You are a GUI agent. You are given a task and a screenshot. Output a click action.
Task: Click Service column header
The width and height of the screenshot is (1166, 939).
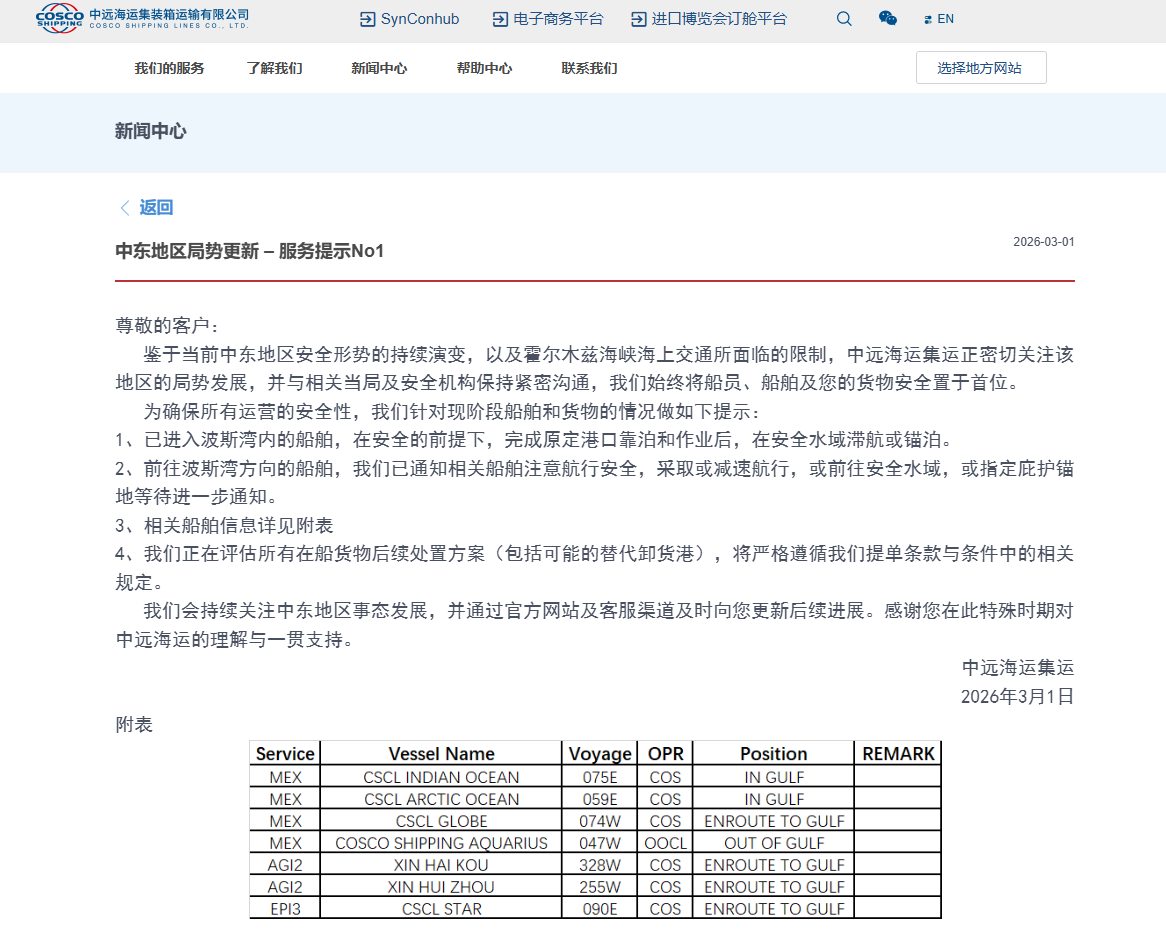point(285,753)
